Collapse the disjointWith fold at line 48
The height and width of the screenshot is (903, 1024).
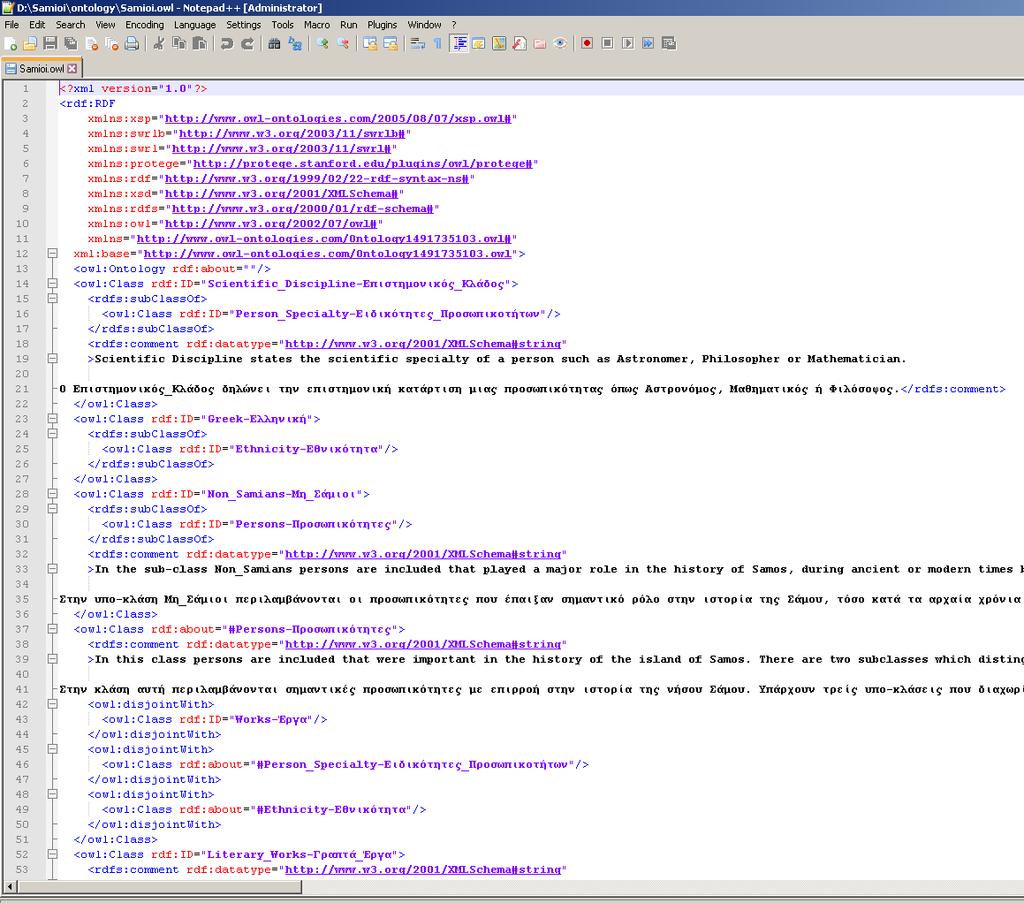52,794
